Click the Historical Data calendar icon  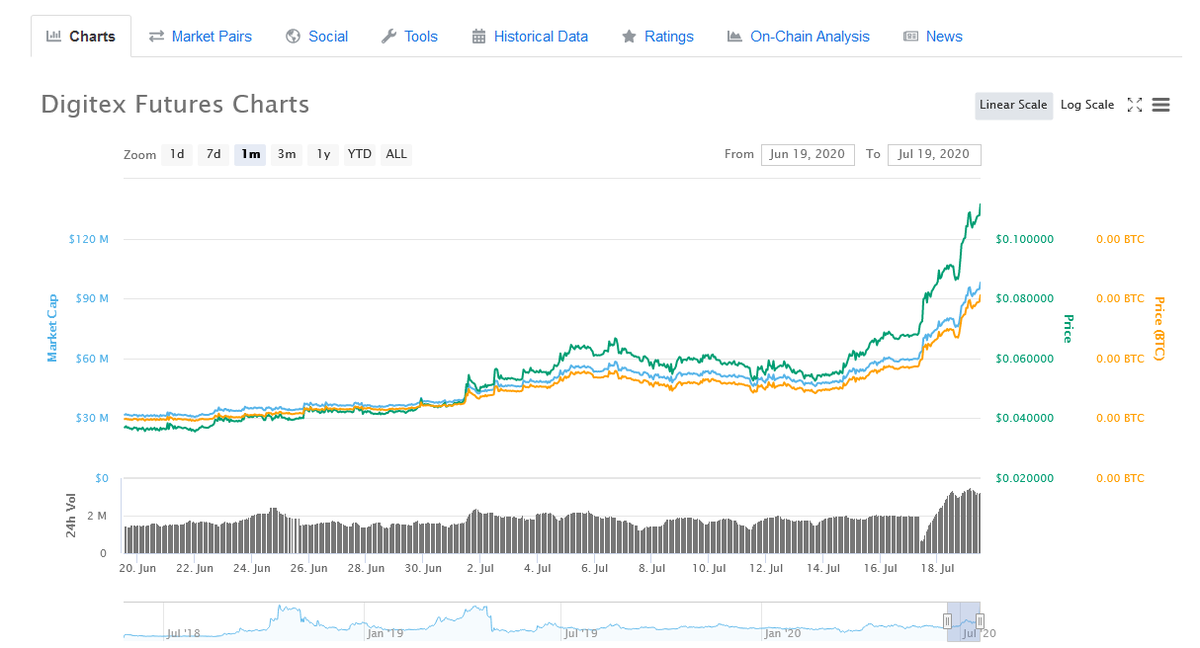[478, 36]
